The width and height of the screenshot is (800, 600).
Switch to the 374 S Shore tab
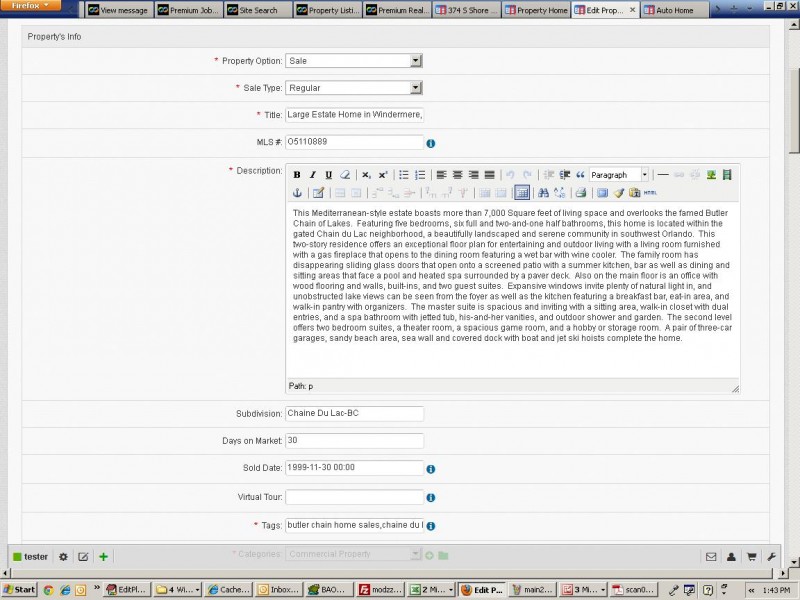coord(467,10)
